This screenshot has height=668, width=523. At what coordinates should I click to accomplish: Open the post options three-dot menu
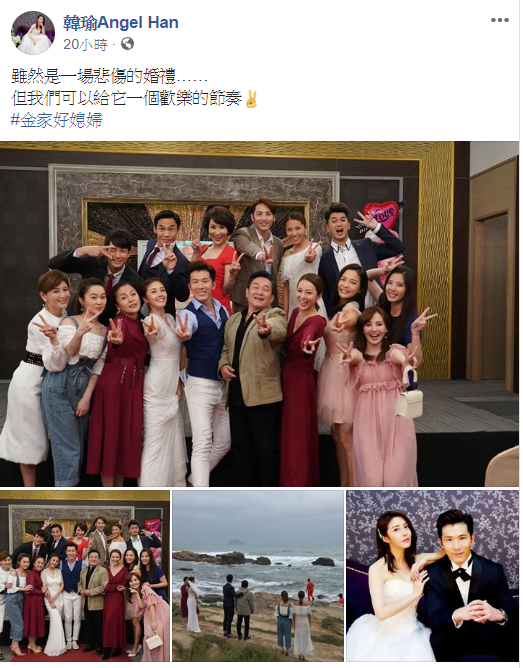click(x=500, y=20)
